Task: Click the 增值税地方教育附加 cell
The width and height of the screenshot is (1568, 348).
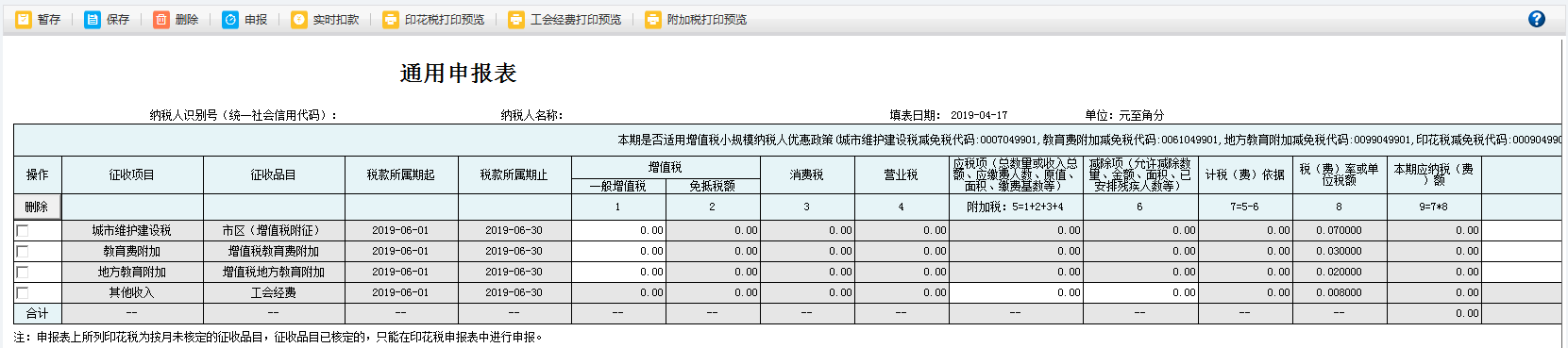Action: (x=274, y=272)
